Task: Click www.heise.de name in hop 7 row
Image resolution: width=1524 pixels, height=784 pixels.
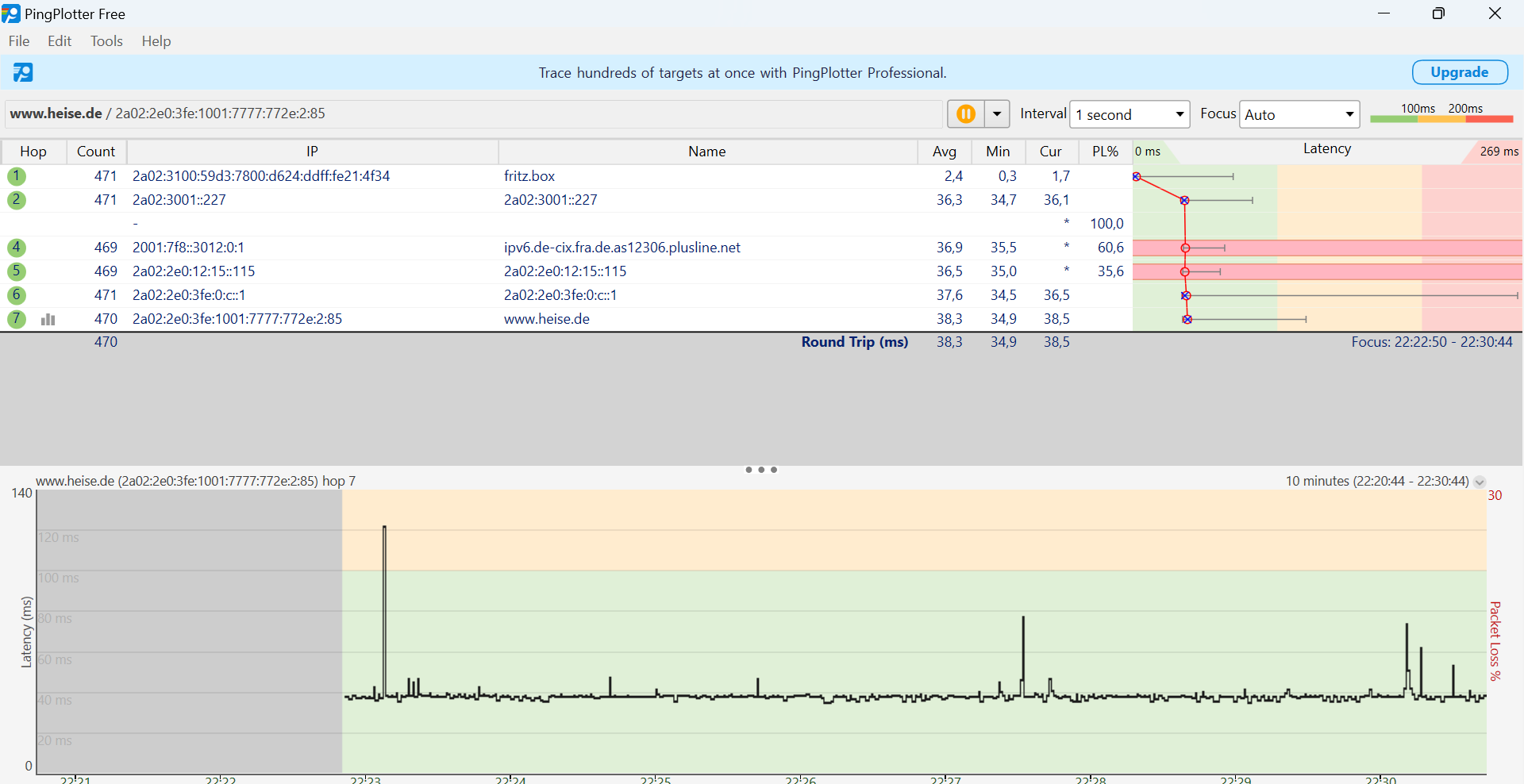Action: pyautogui.click(x=547, y=319)
